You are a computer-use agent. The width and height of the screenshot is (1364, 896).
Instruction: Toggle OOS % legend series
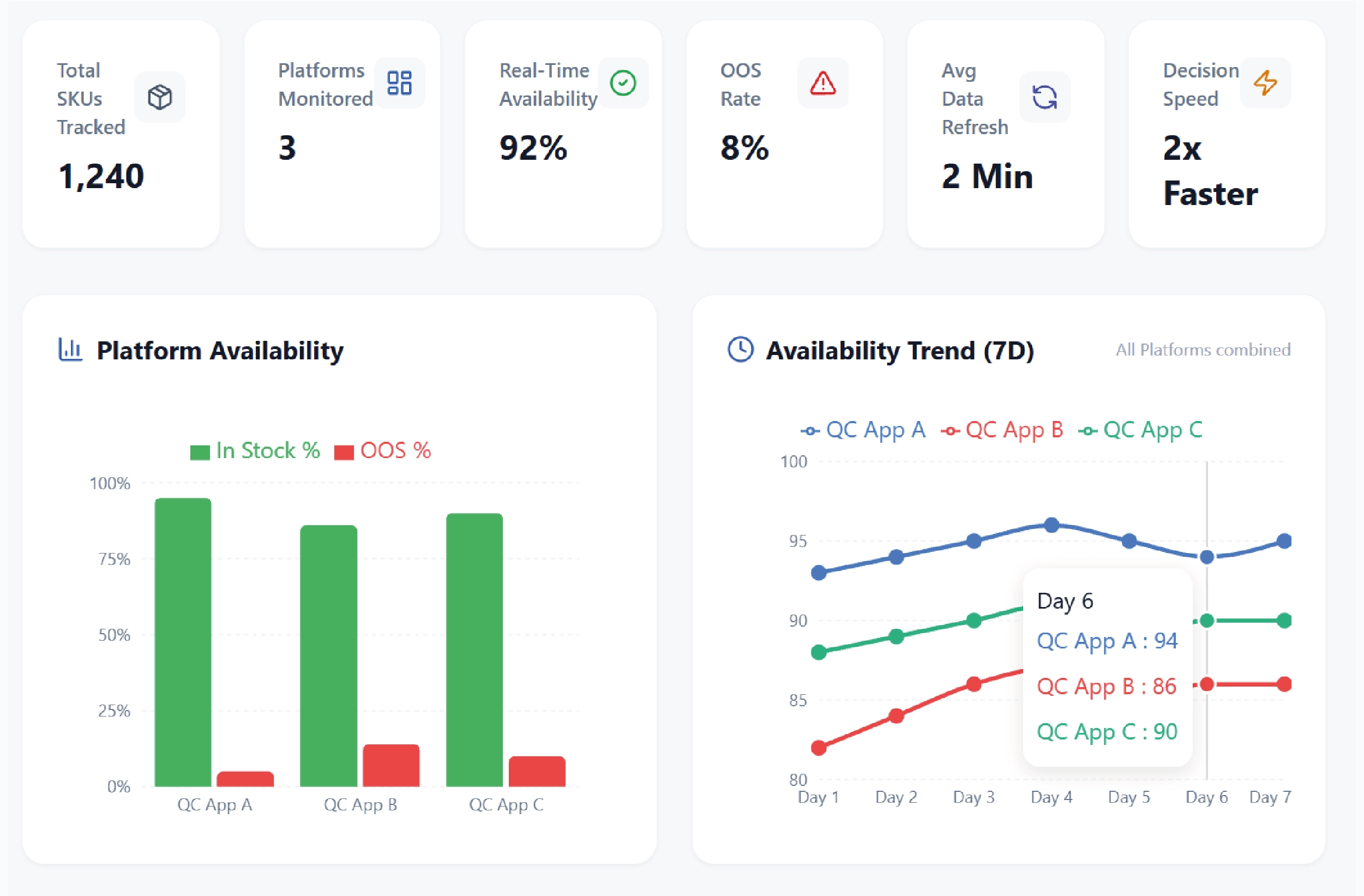tap(383, 451)
